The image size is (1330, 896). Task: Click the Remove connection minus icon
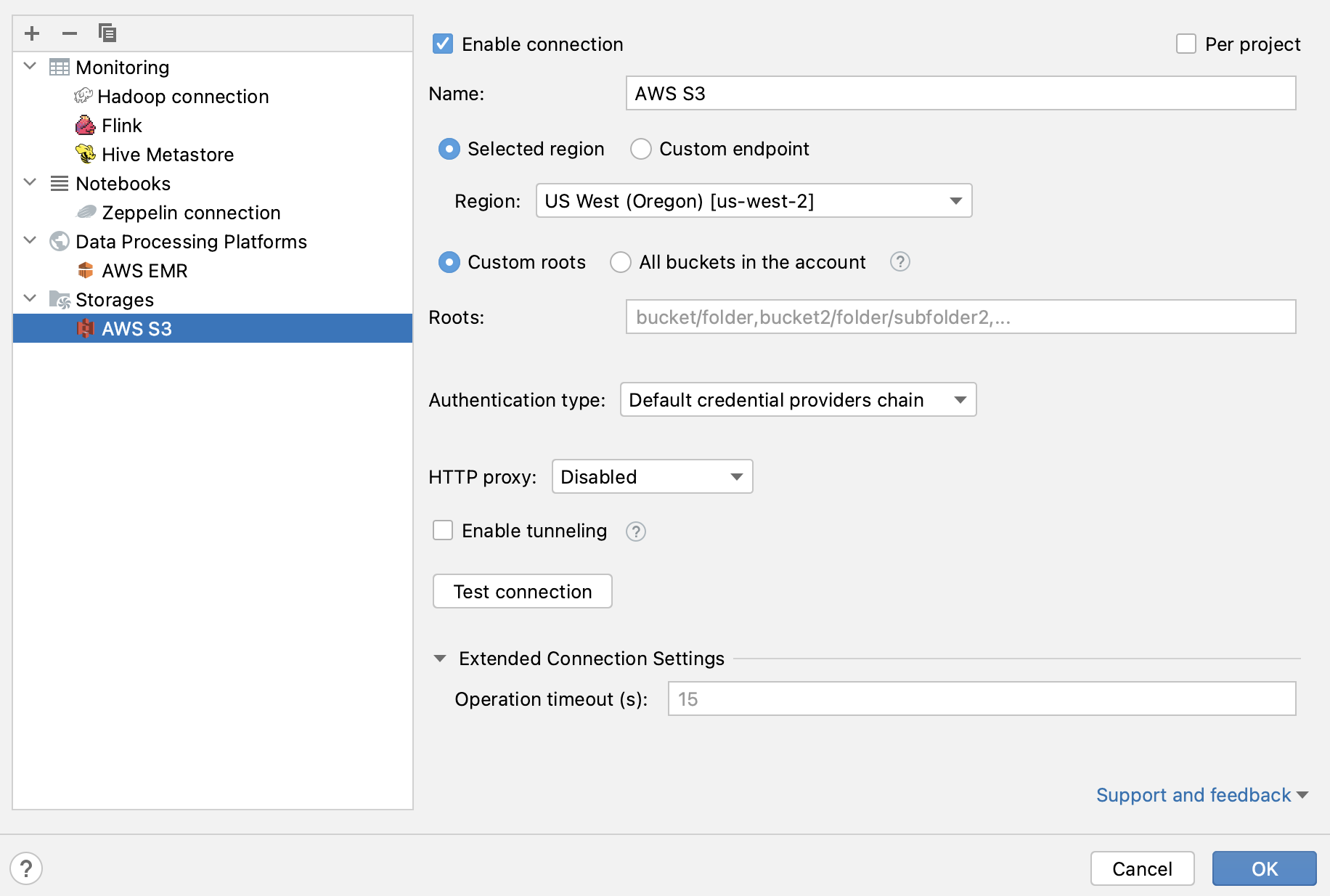point(70,33)
